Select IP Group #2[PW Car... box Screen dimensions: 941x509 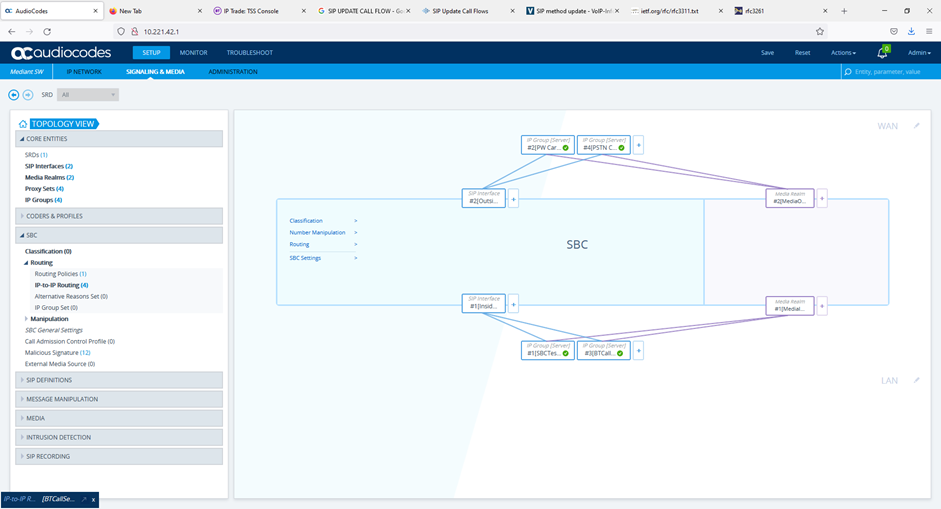547,145
